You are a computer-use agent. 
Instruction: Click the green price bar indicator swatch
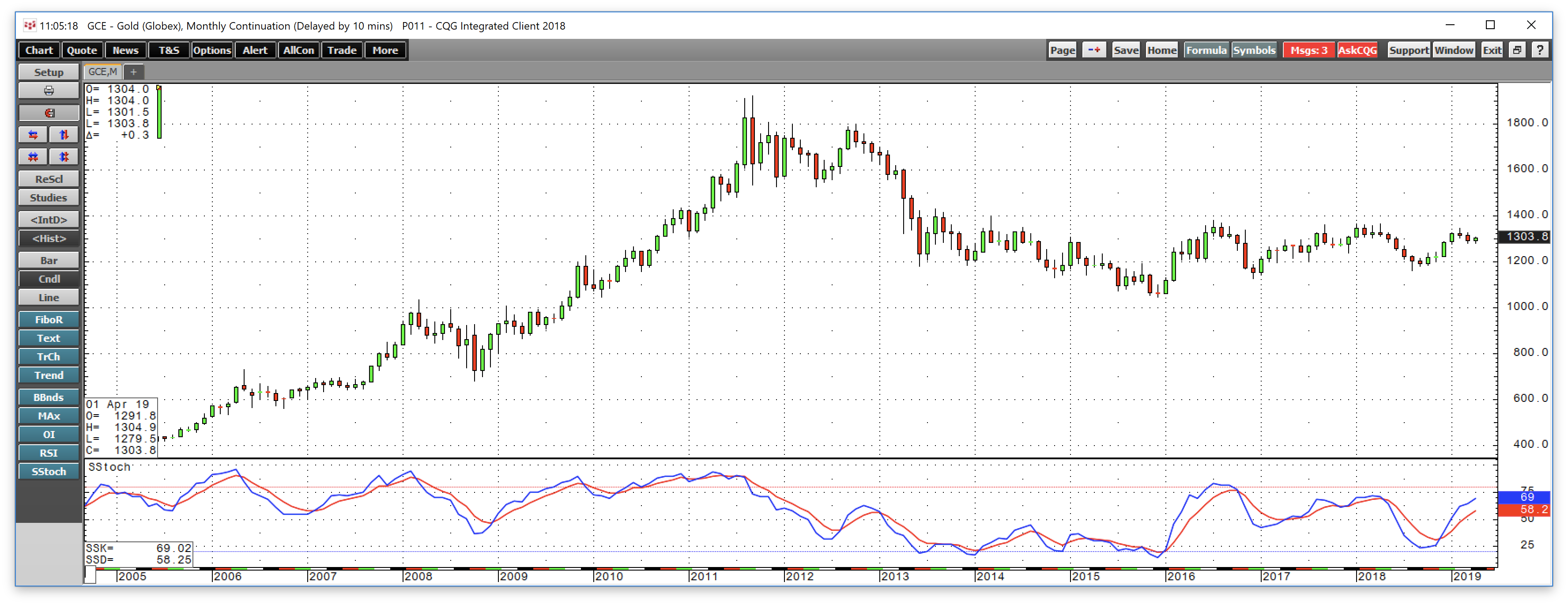tap(159, 114)
